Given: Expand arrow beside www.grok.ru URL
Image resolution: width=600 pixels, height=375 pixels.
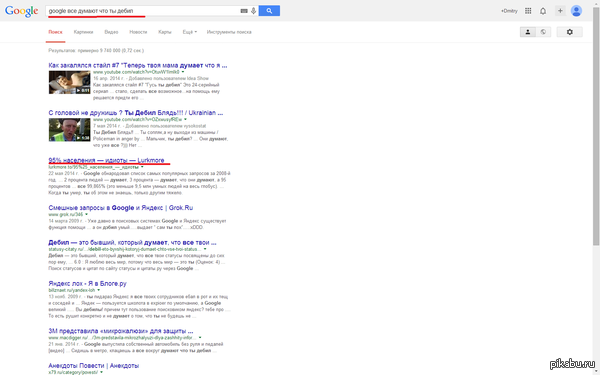Looking at the screenshot, I should [86, 214].
